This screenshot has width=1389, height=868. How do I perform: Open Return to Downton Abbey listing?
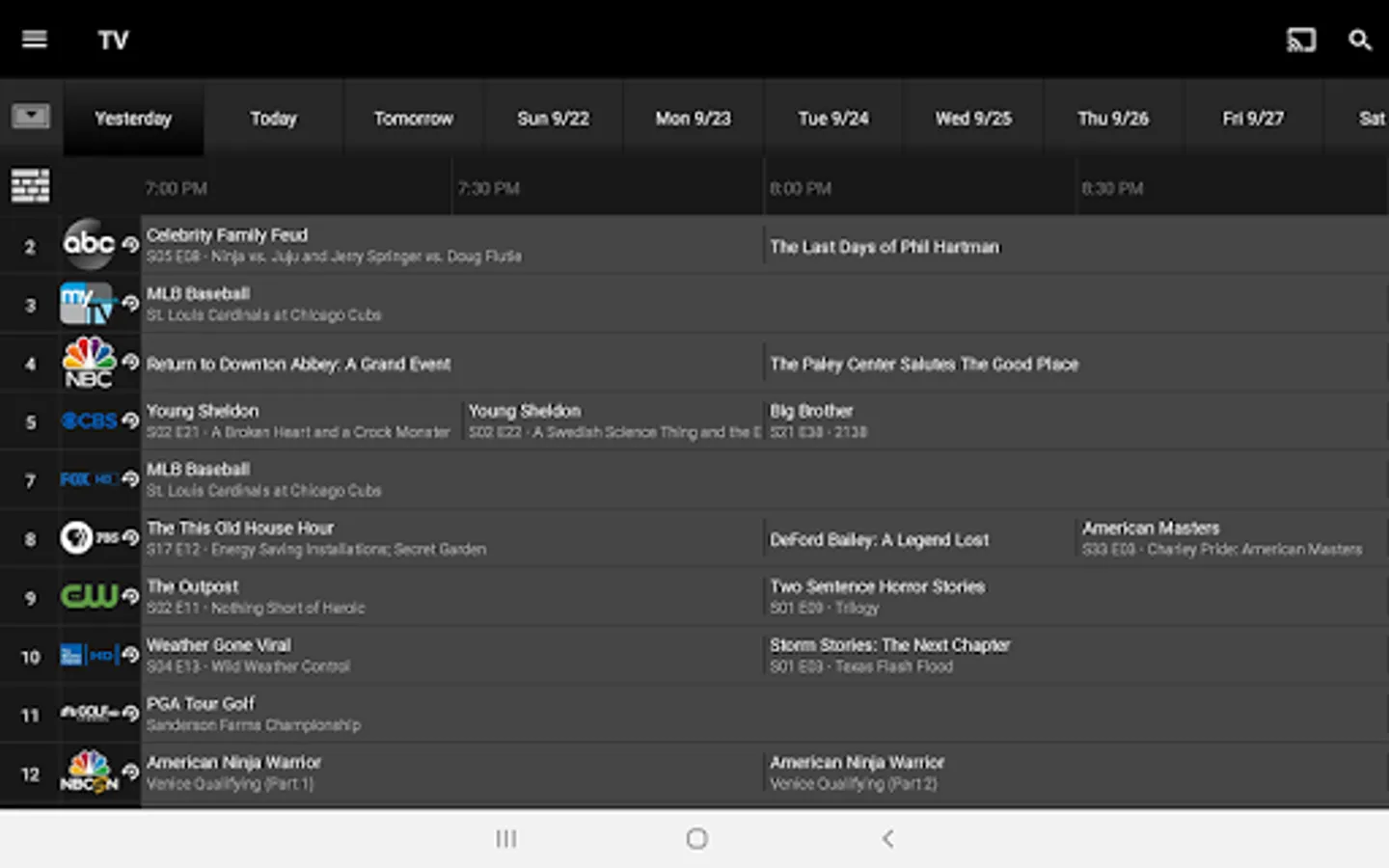click(451, 363)
